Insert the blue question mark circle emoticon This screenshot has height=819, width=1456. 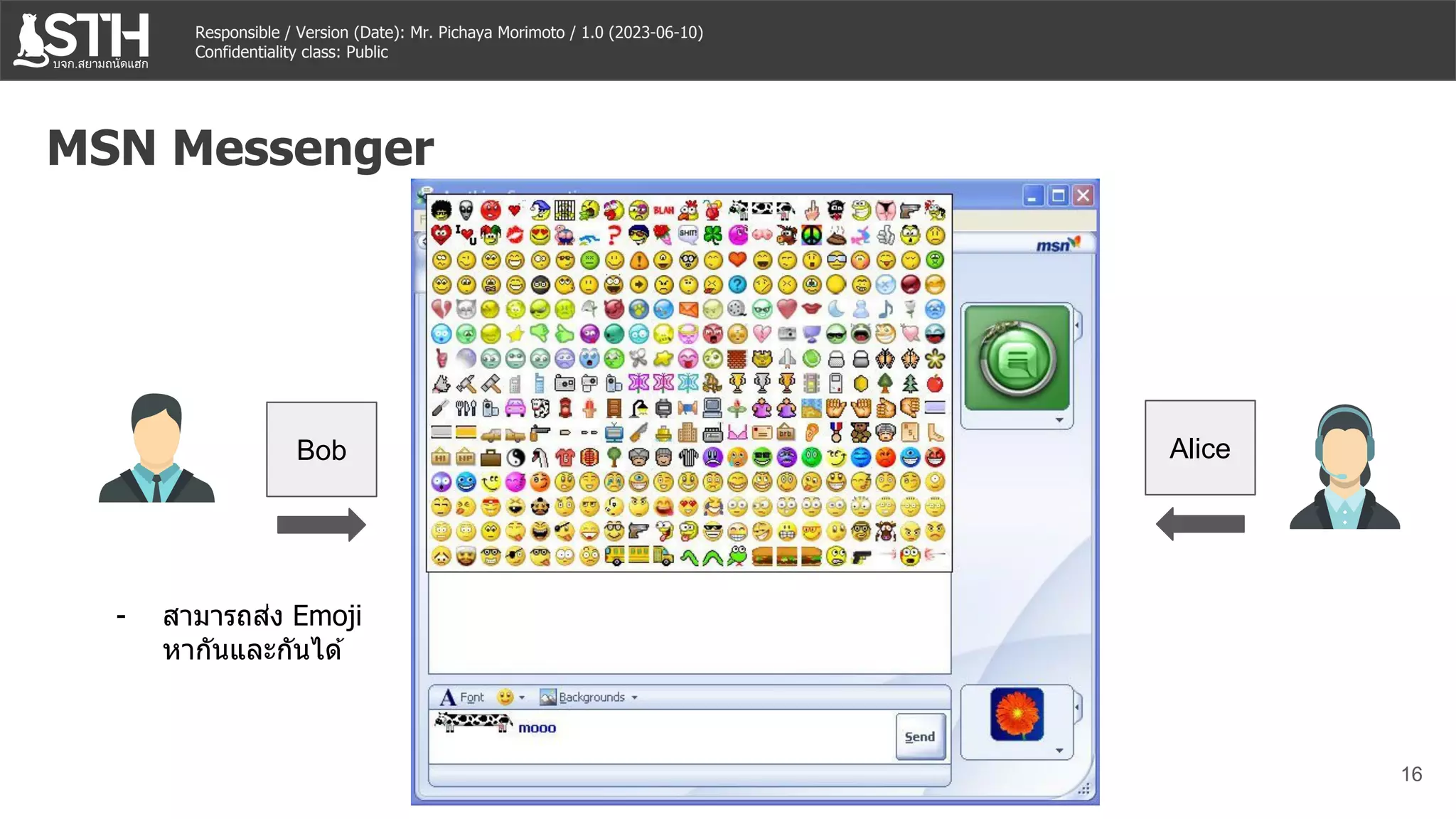(737, 284)
